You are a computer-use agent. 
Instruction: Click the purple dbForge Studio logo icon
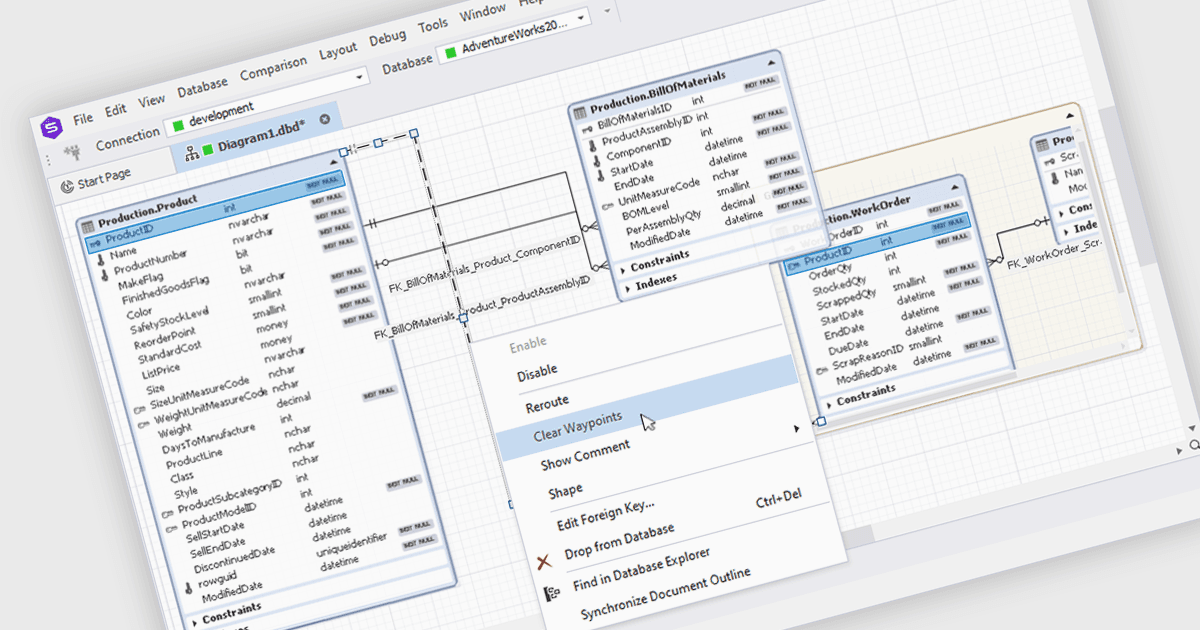click(50, 127)
